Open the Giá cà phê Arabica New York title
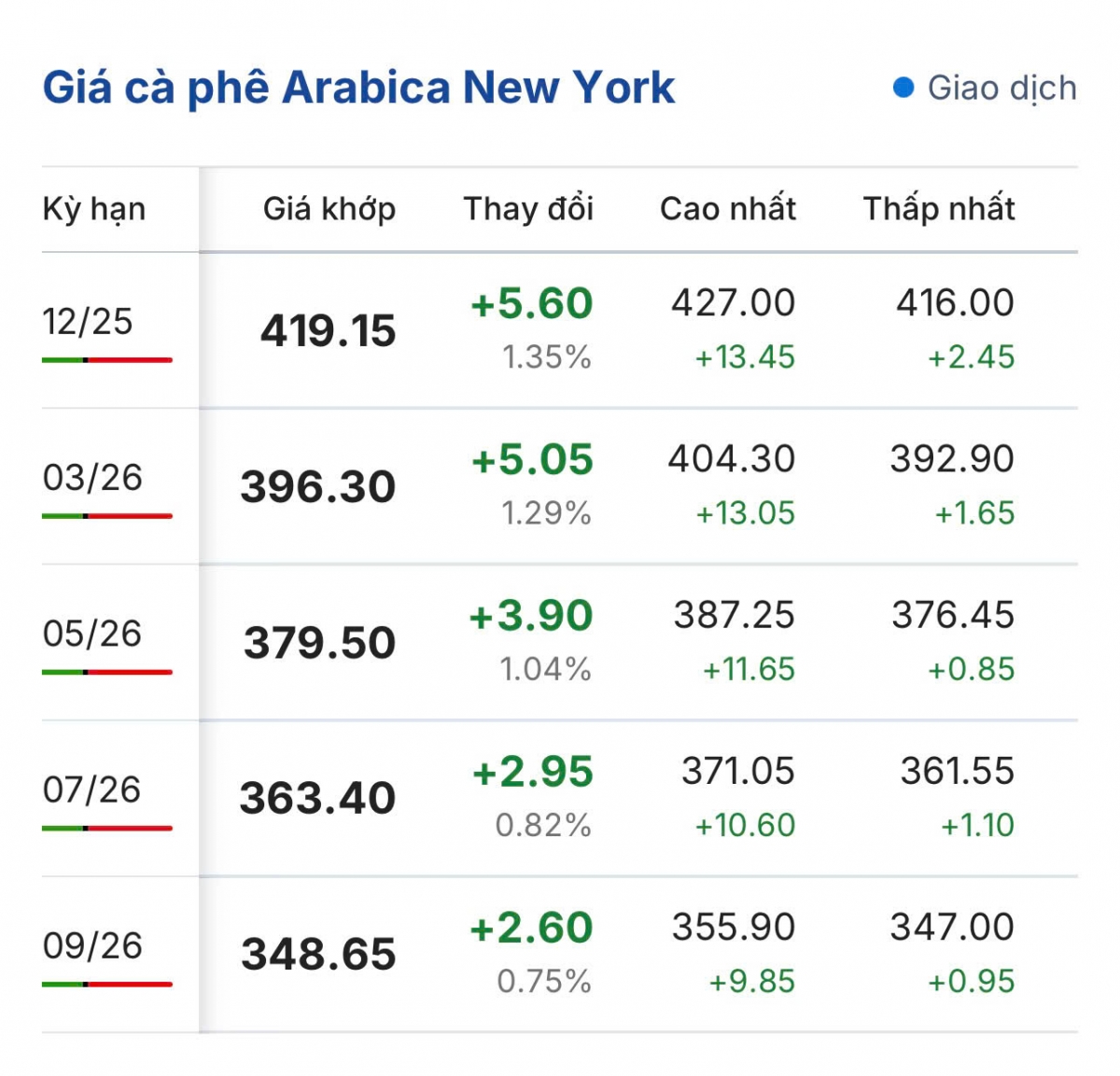 (358, 88)
